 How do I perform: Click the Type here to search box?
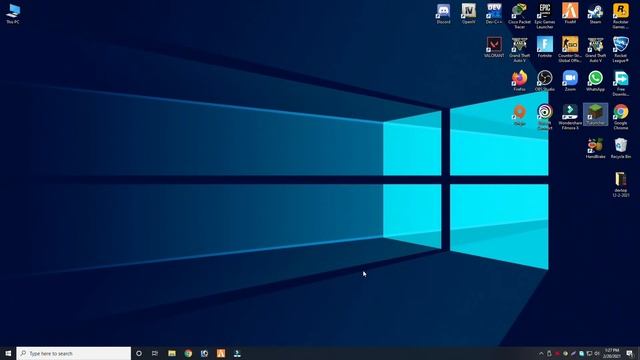73,353
